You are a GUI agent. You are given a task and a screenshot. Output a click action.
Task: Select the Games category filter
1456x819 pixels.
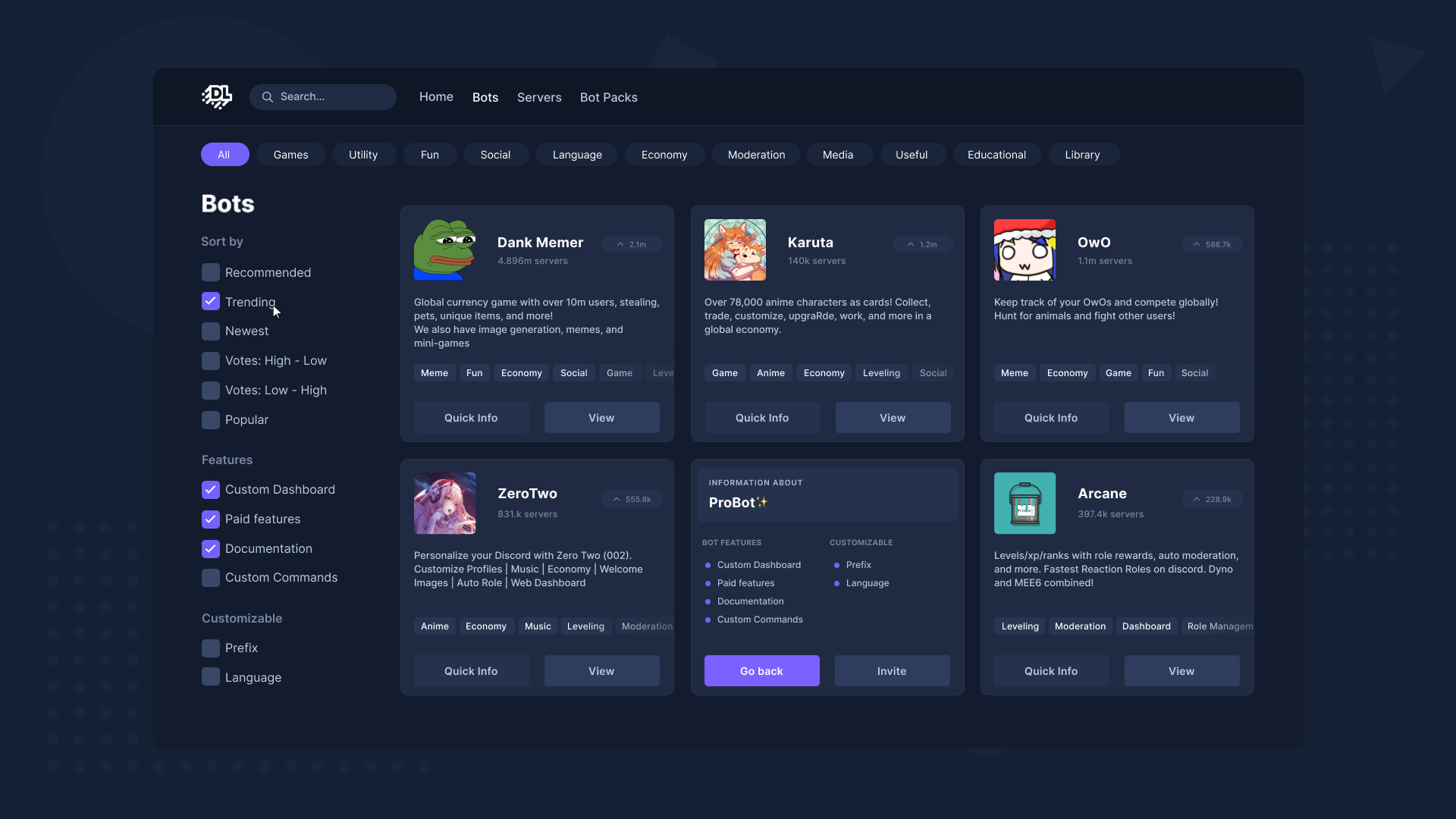291,154
